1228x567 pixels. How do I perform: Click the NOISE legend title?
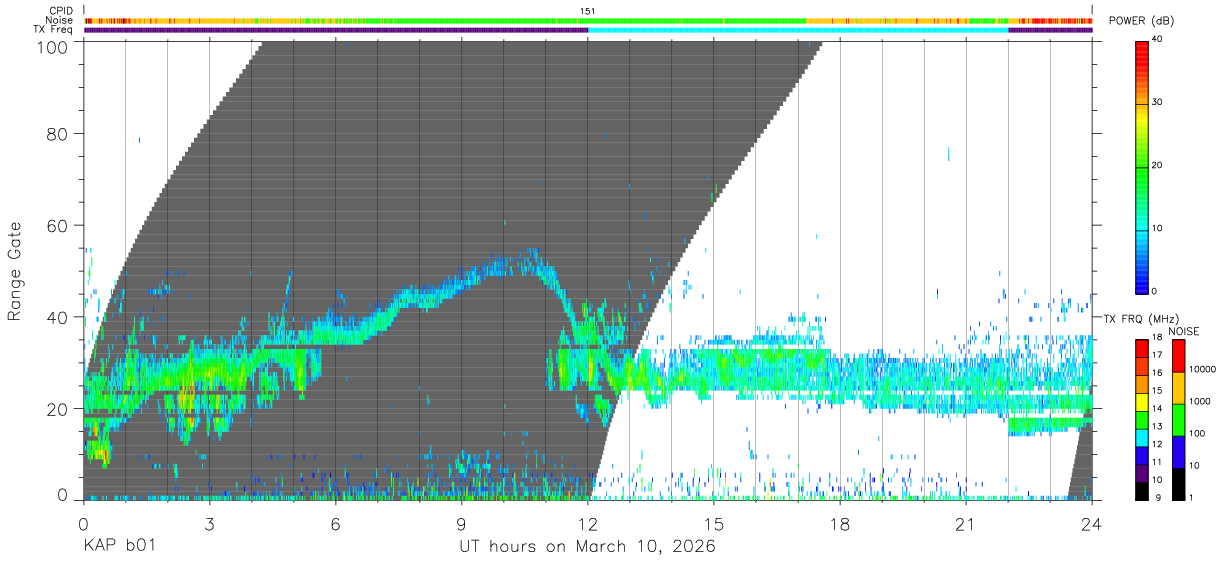1184,331
